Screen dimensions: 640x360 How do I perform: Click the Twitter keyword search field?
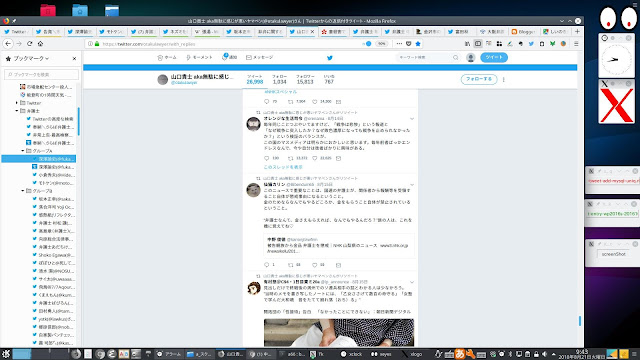point(428,58)
